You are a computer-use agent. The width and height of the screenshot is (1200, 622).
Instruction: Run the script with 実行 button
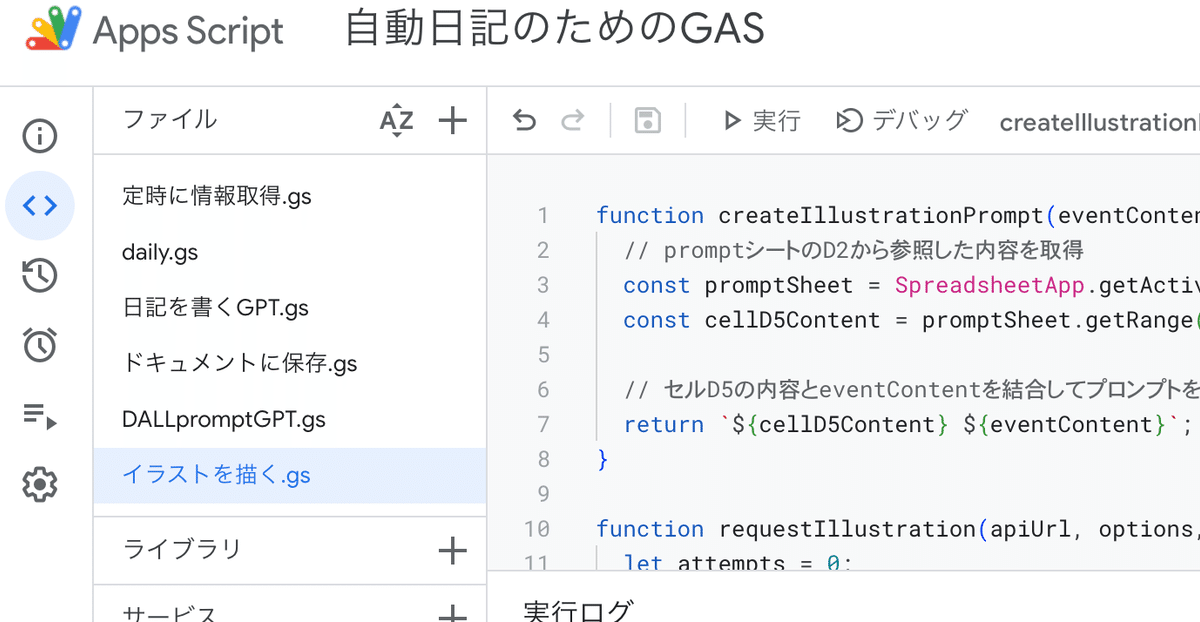coord(762,121)
